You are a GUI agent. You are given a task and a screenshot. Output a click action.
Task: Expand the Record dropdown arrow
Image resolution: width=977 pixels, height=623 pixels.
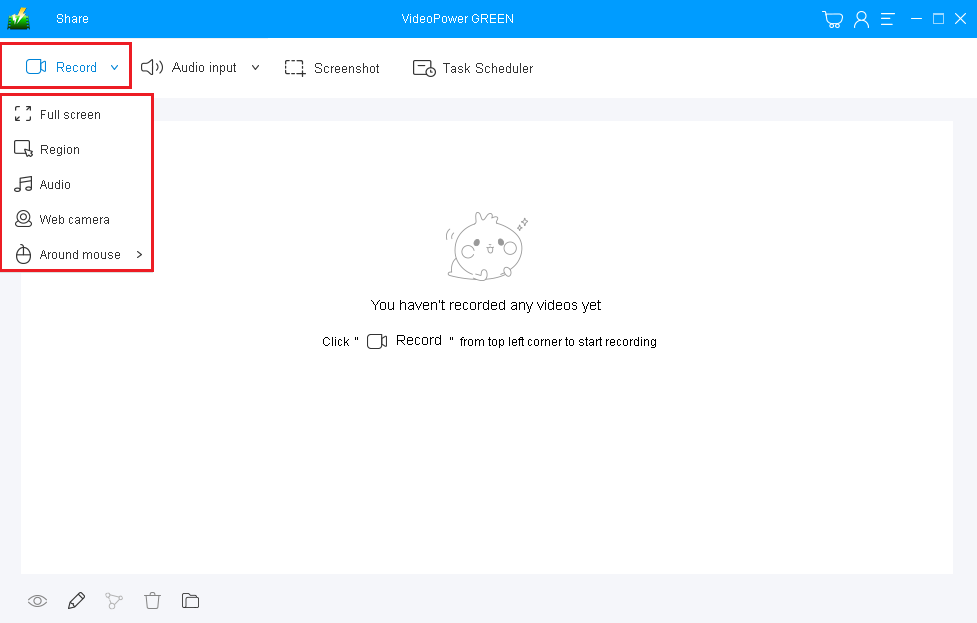tap(114, 66)
